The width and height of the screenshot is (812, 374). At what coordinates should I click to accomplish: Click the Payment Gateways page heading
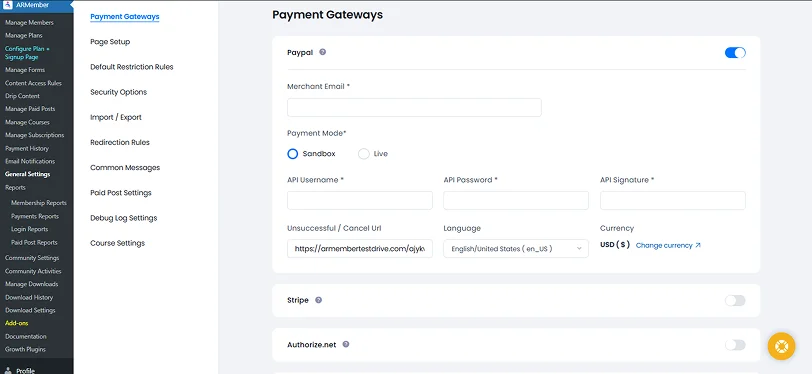click(x=327, y=15)
